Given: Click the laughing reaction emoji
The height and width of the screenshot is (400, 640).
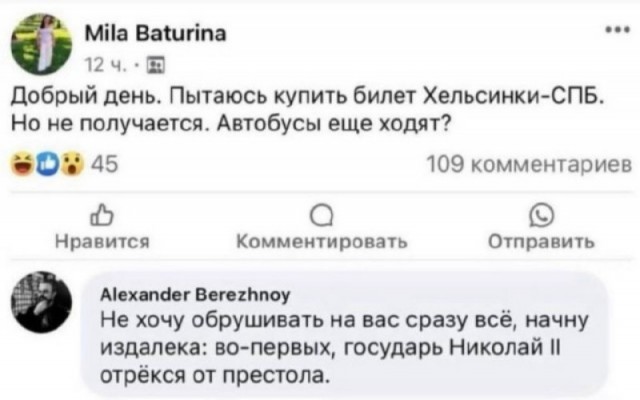Looking at the screenshot, I should coord(20,165).
